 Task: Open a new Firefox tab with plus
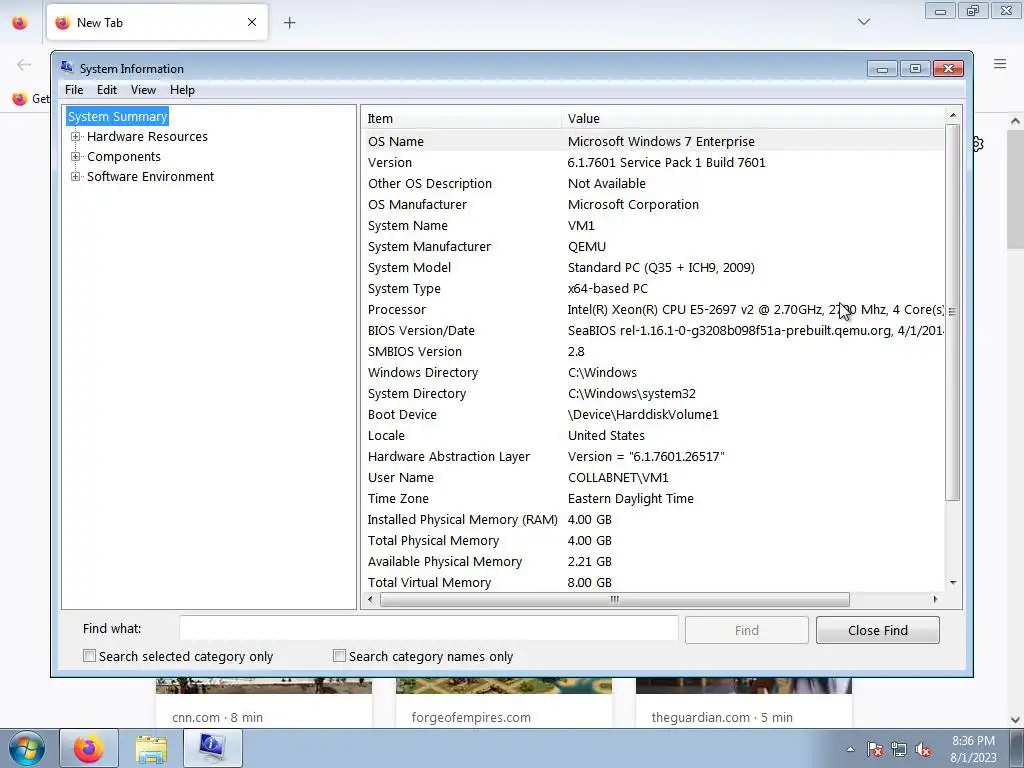pos(289,23)
